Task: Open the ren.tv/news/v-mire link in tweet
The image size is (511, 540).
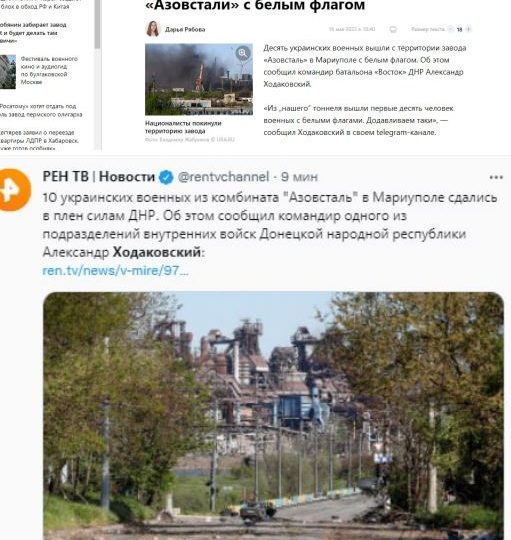Action: tap(115, 271)
